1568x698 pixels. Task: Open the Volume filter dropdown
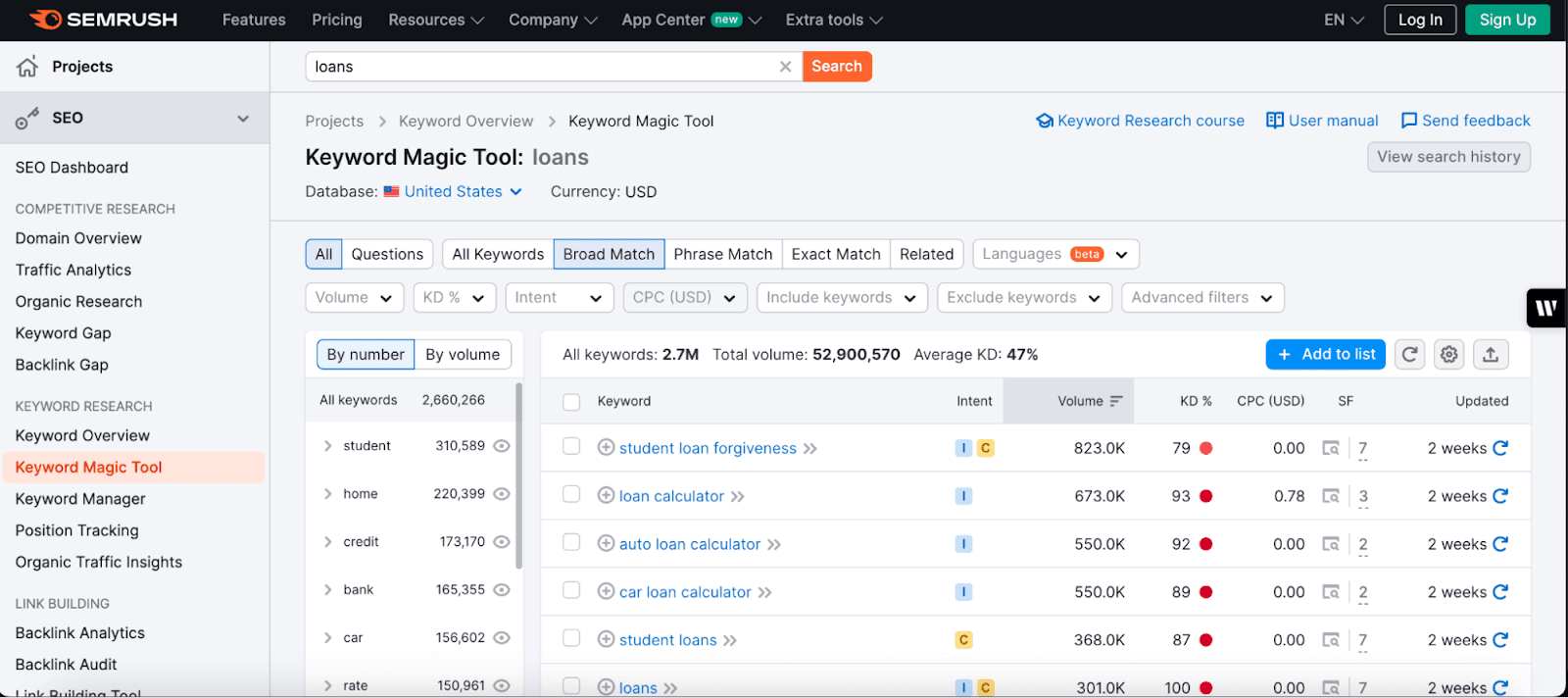click(x=355, y=298)
